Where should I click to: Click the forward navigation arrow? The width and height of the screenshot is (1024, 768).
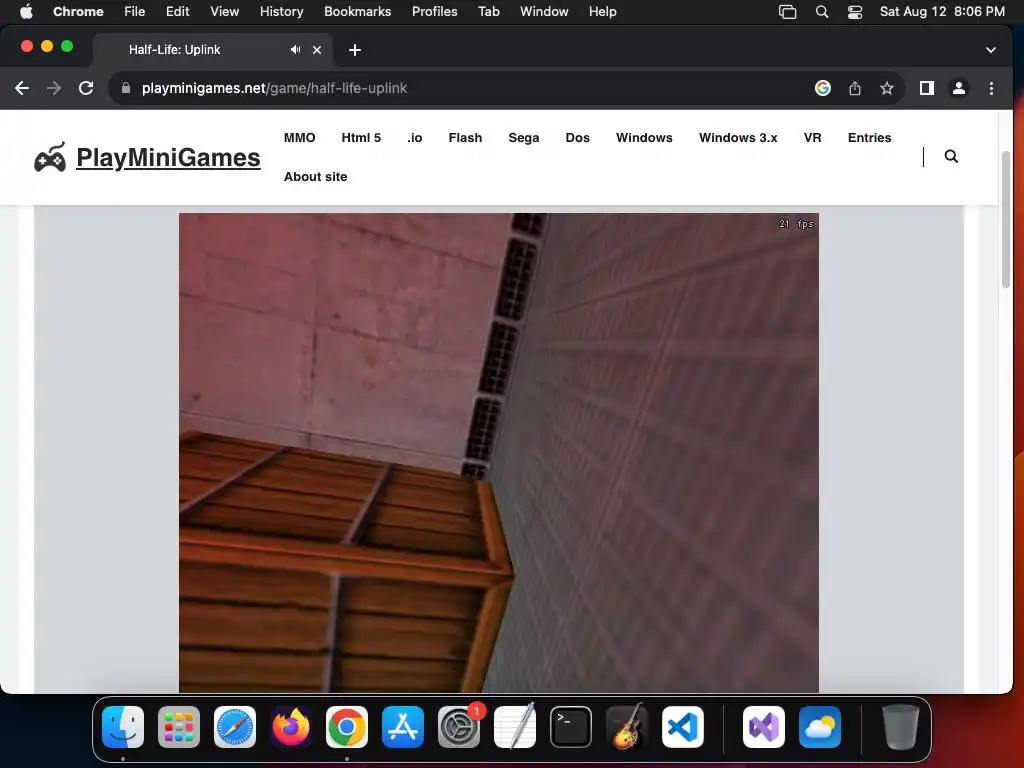tap(54, 88)
